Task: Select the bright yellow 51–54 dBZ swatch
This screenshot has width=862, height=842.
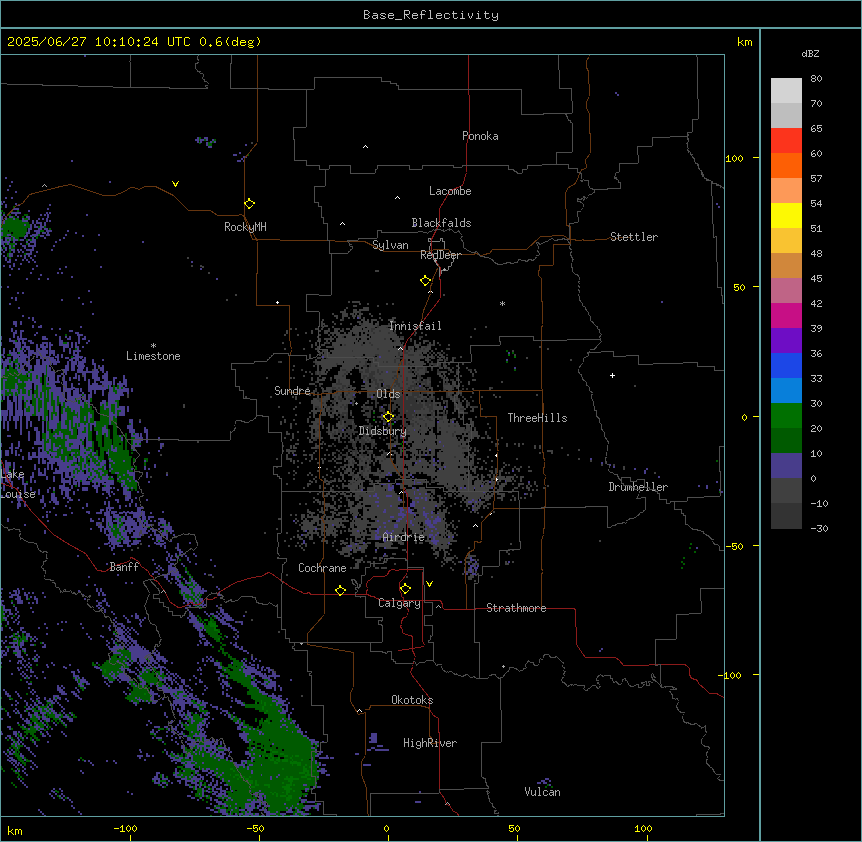Action: (x=786, y=215)
